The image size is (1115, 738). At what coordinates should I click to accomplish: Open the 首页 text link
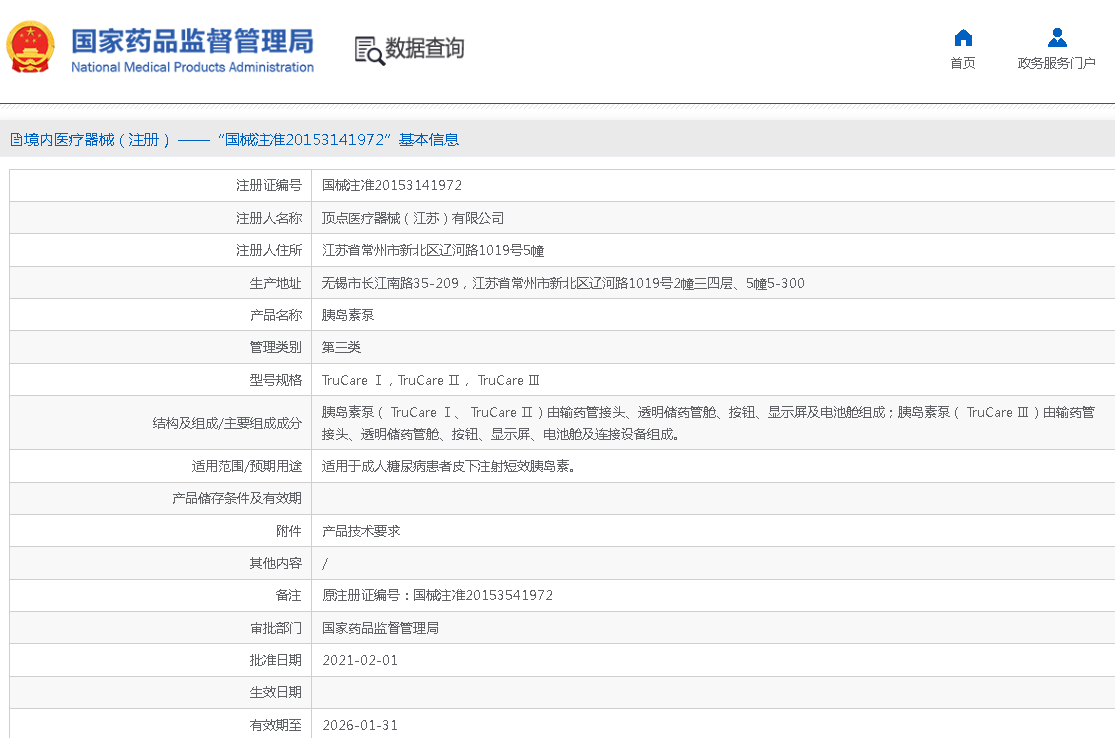pos(962,63)
